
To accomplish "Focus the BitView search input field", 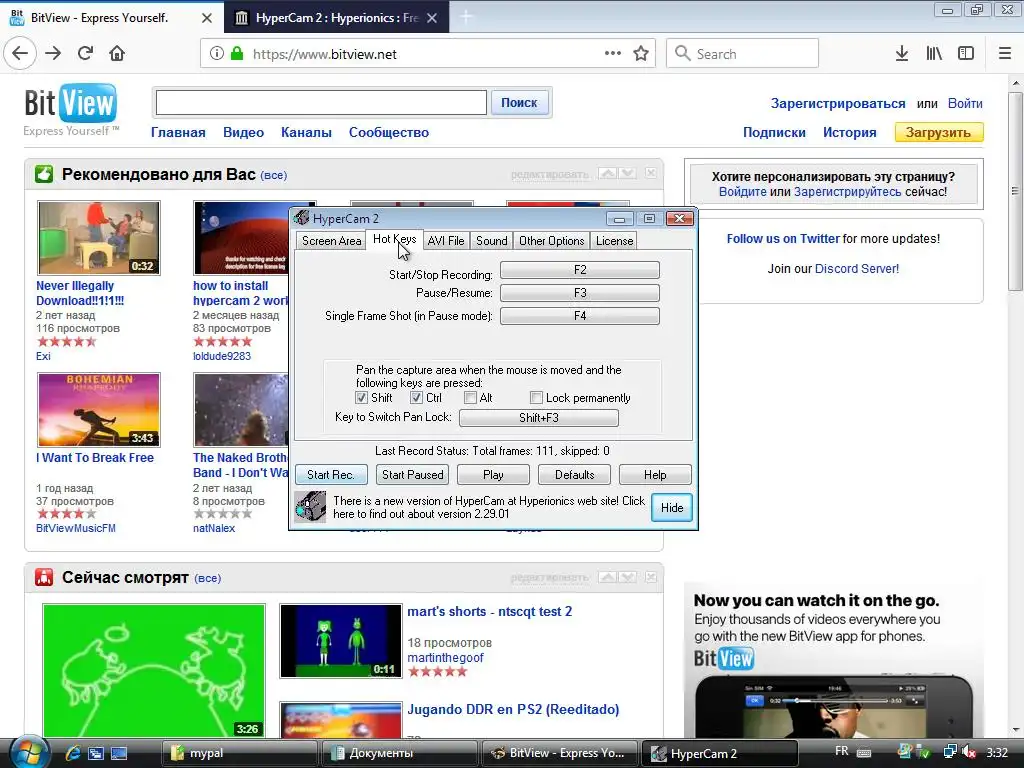I will coord(321,103).
